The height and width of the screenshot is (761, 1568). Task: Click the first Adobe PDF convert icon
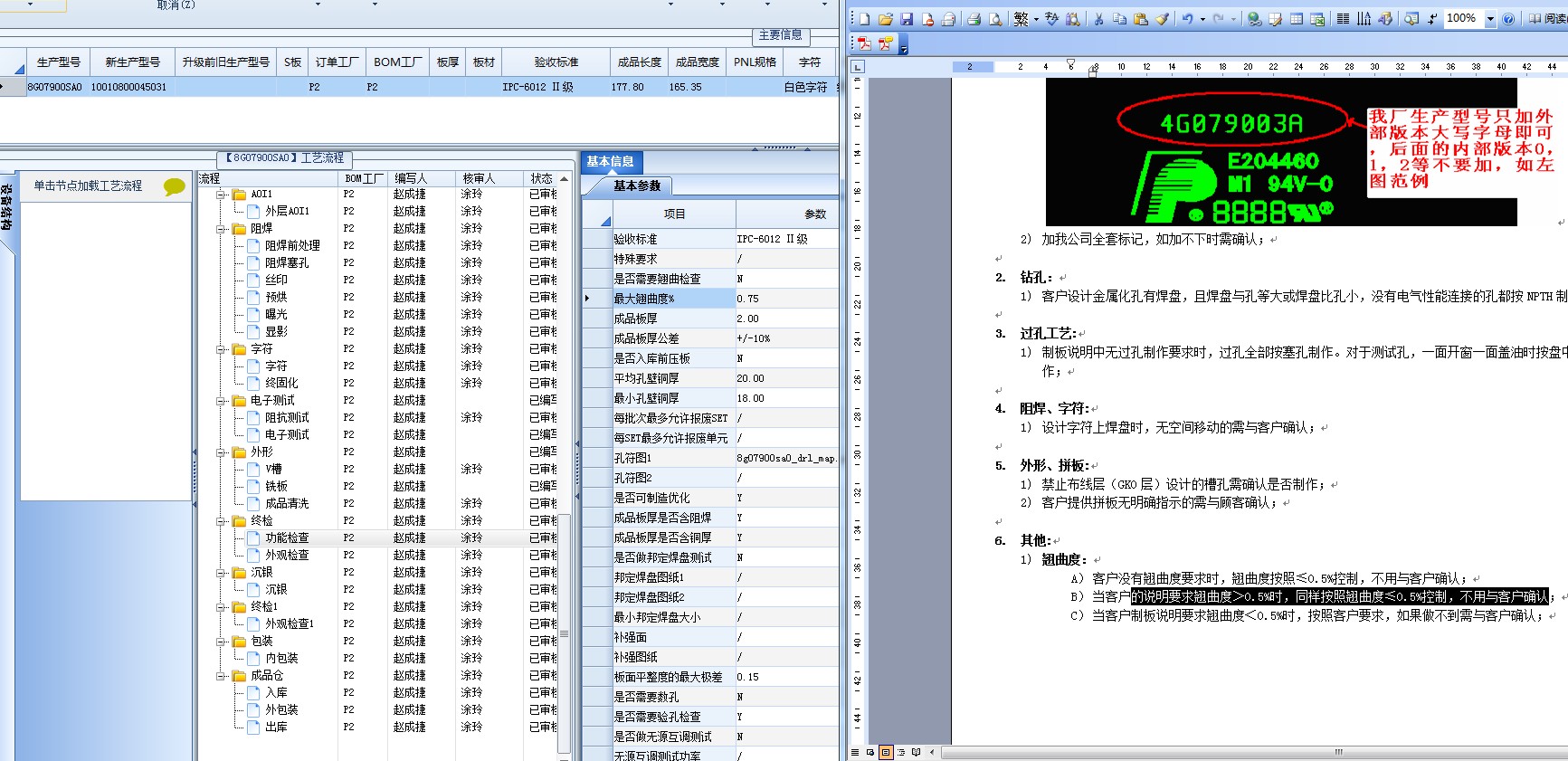[x=864, y=43]
